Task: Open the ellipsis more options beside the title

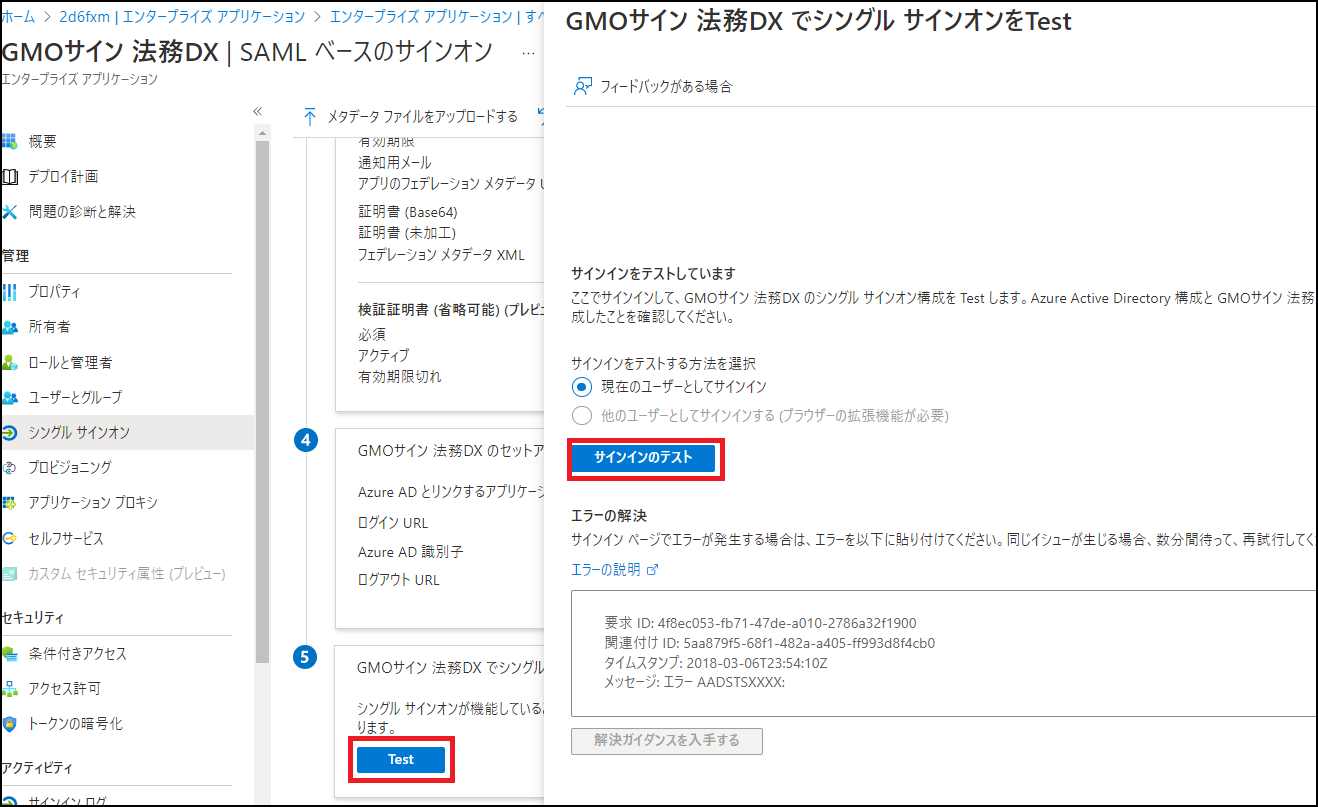Action: (529, 52)
